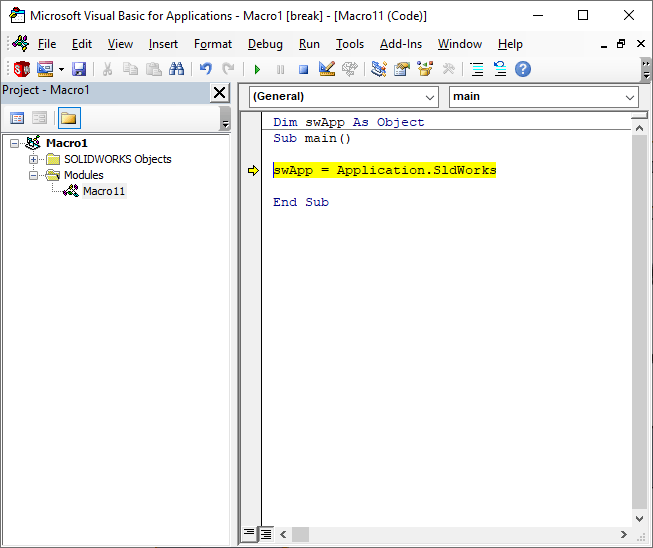Click the Paste clipboard icon

tap(154, 69)
